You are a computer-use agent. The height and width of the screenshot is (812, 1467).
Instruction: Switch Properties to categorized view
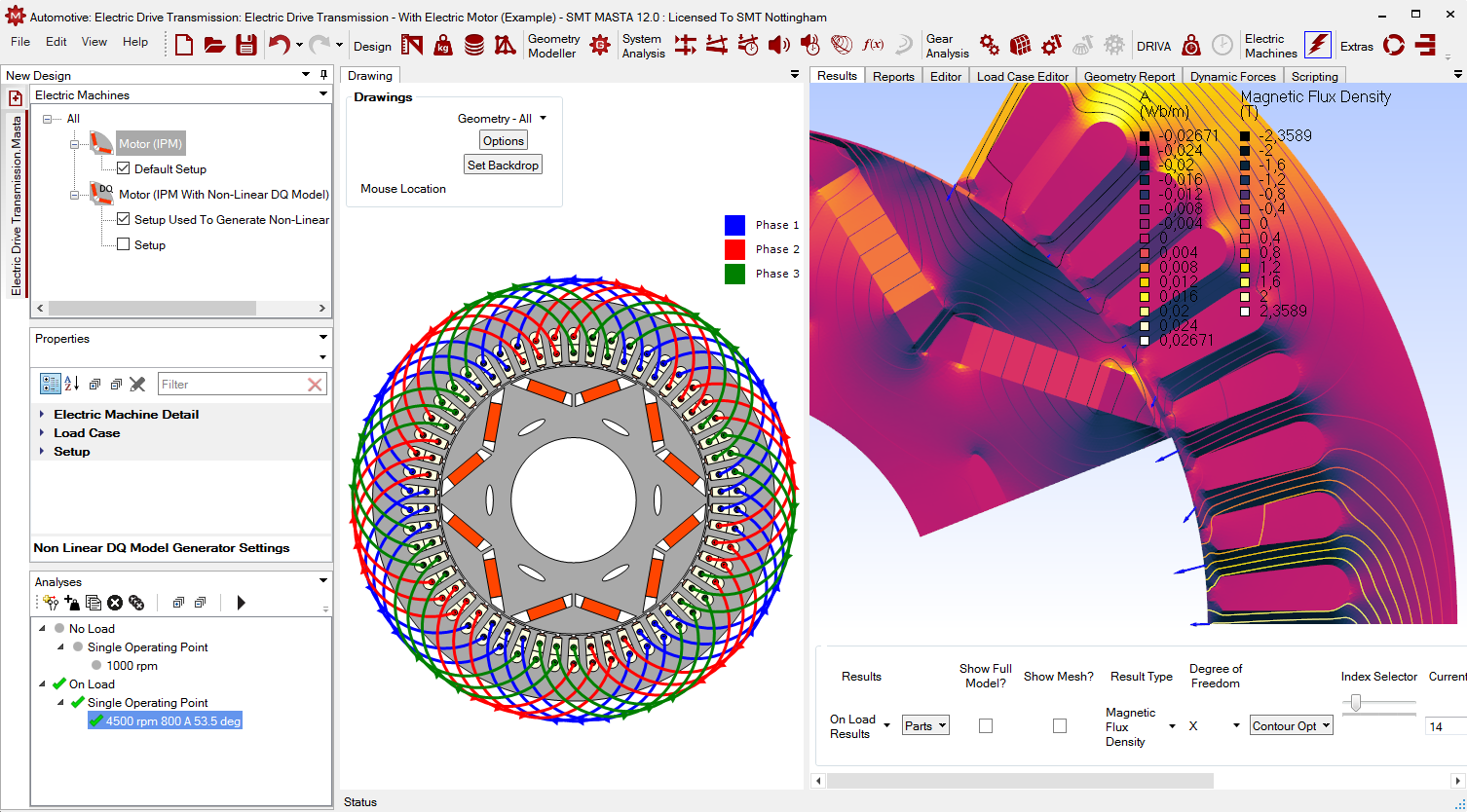pyautogui.click(x=51, y=385)
